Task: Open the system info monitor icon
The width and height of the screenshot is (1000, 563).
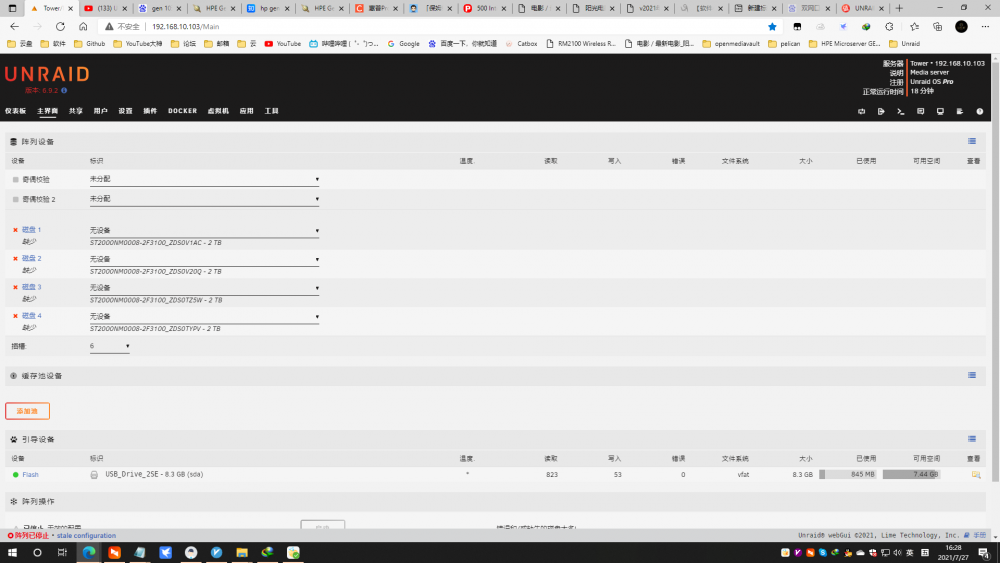Action: click(940, 111)
